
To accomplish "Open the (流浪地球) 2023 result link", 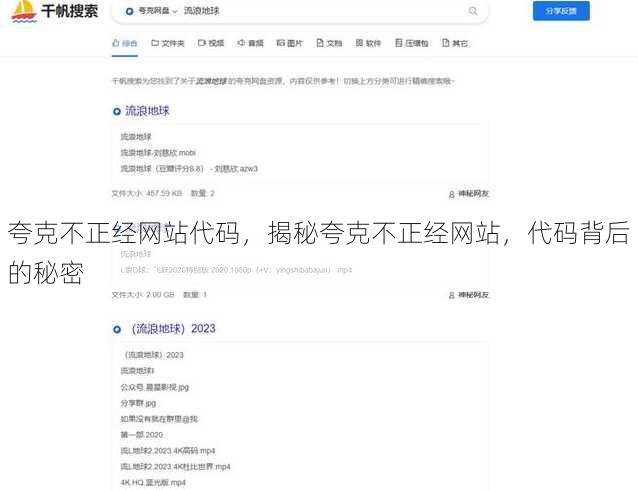I will pos(173,328).
